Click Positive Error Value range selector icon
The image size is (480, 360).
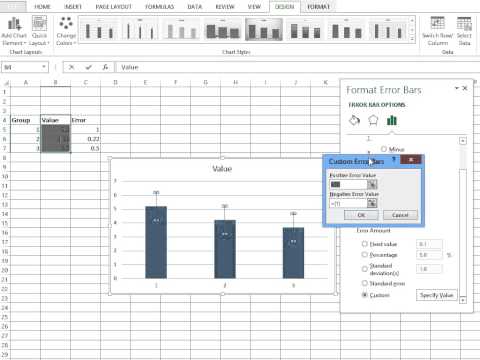tap(372, 184)
